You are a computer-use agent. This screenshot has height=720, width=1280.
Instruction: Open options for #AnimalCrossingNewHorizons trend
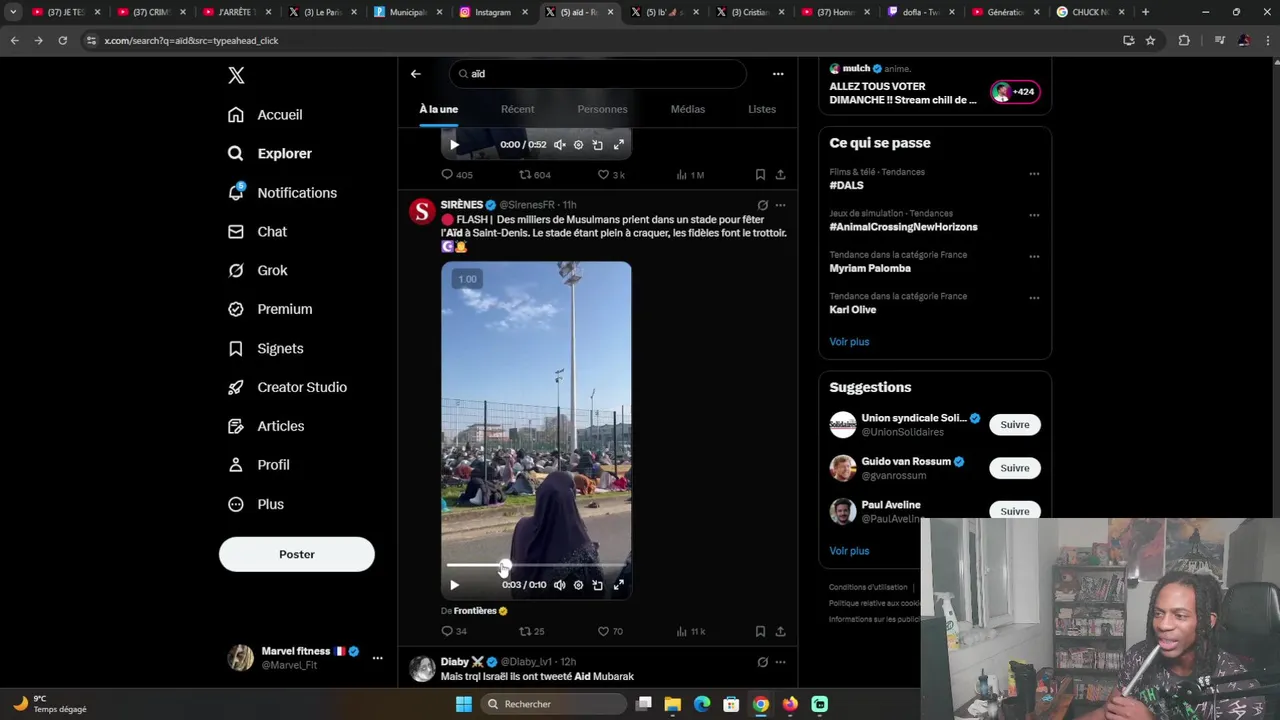click(x=1034, y=214)
